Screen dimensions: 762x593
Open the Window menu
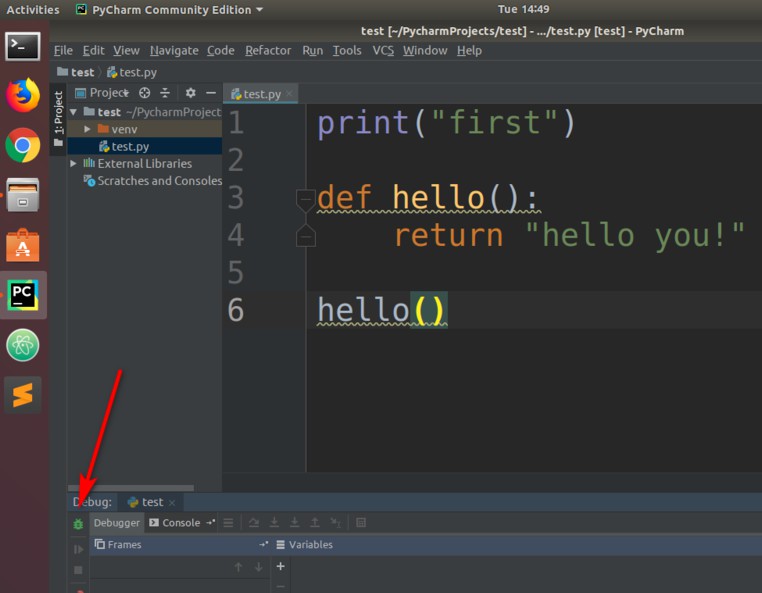[425, 51]
